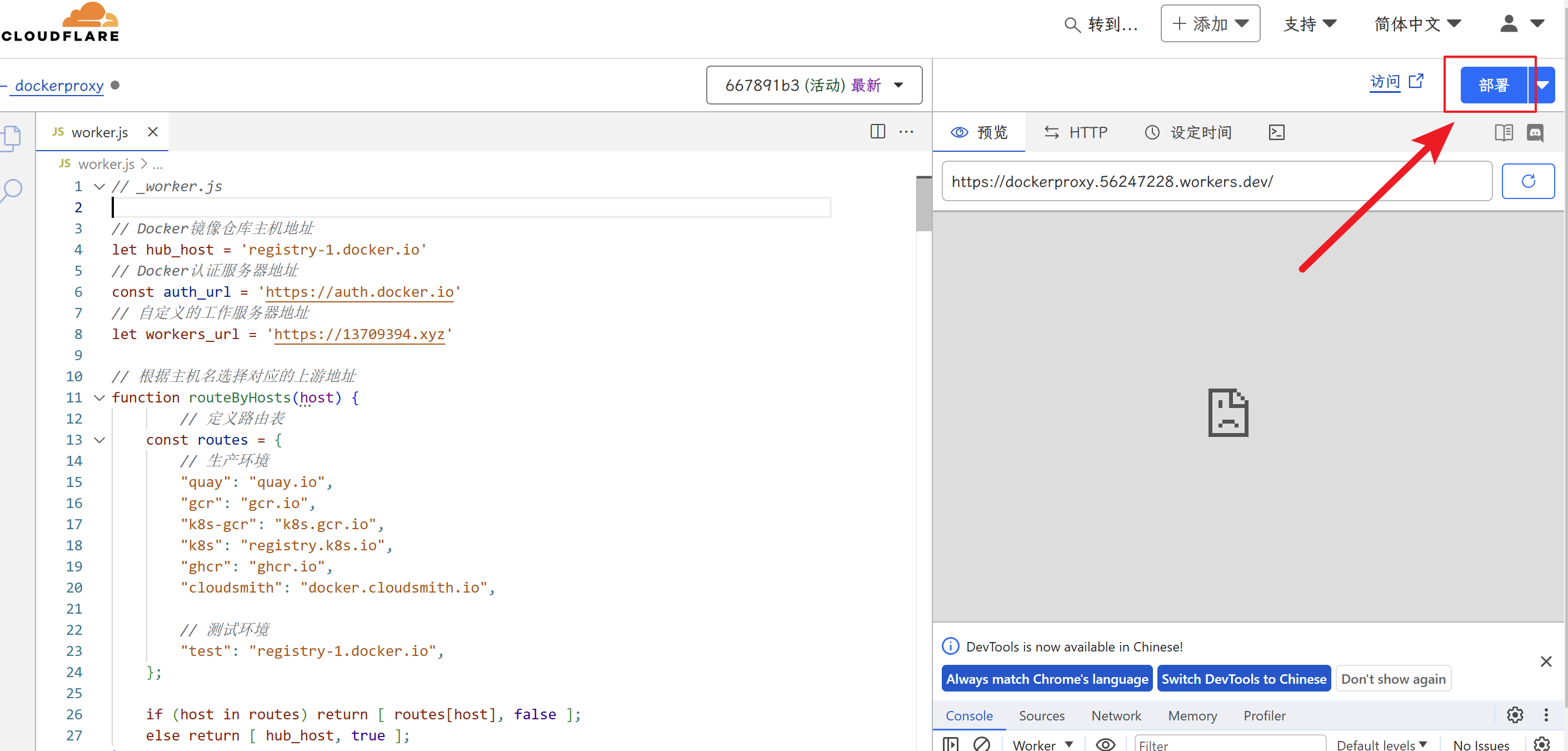Click the dockerproxy worker name link
Image resolution: width=1568 pixels, height=751 pixels.
59,85
